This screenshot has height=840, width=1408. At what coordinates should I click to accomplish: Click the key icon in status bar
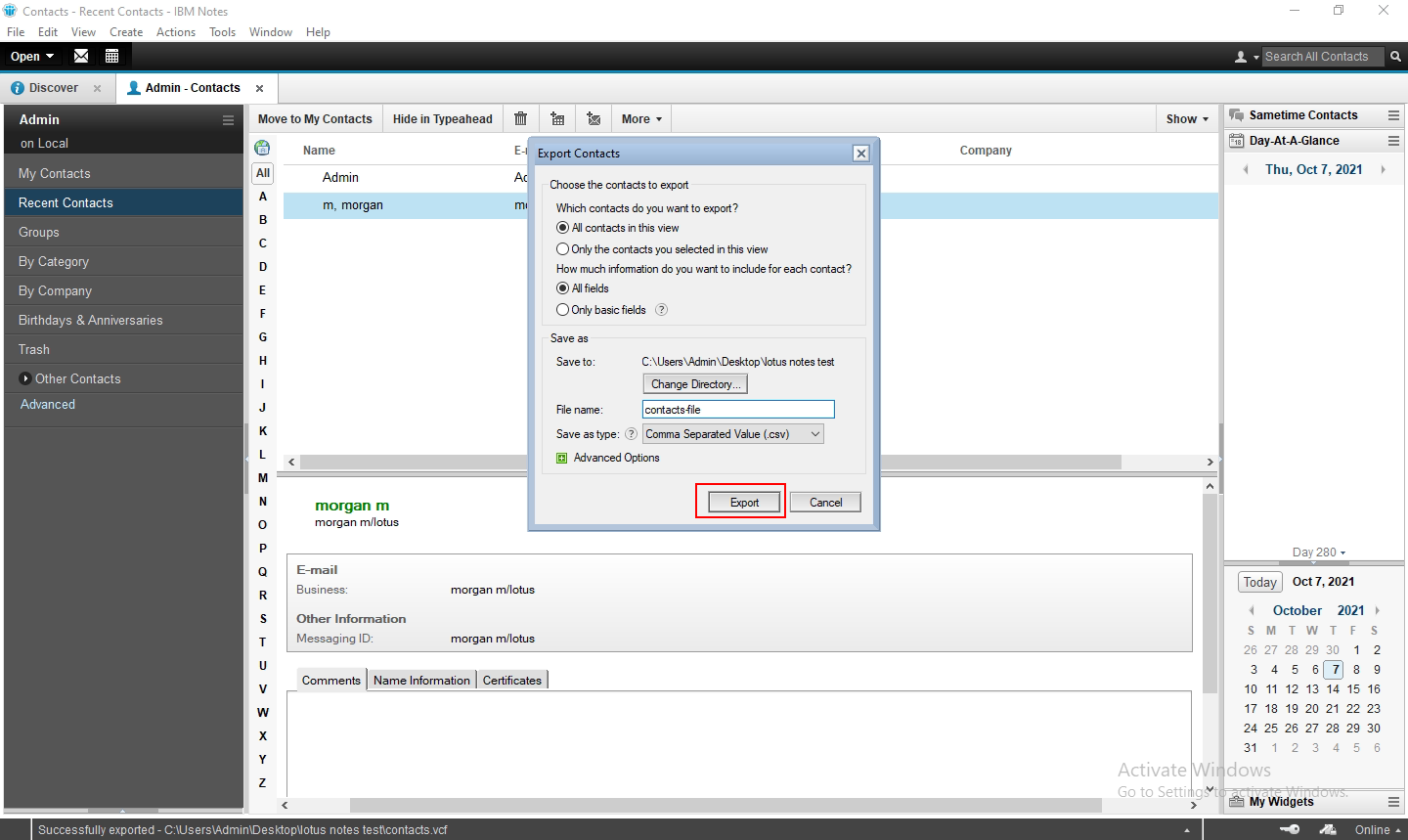tap(1290, 829)
